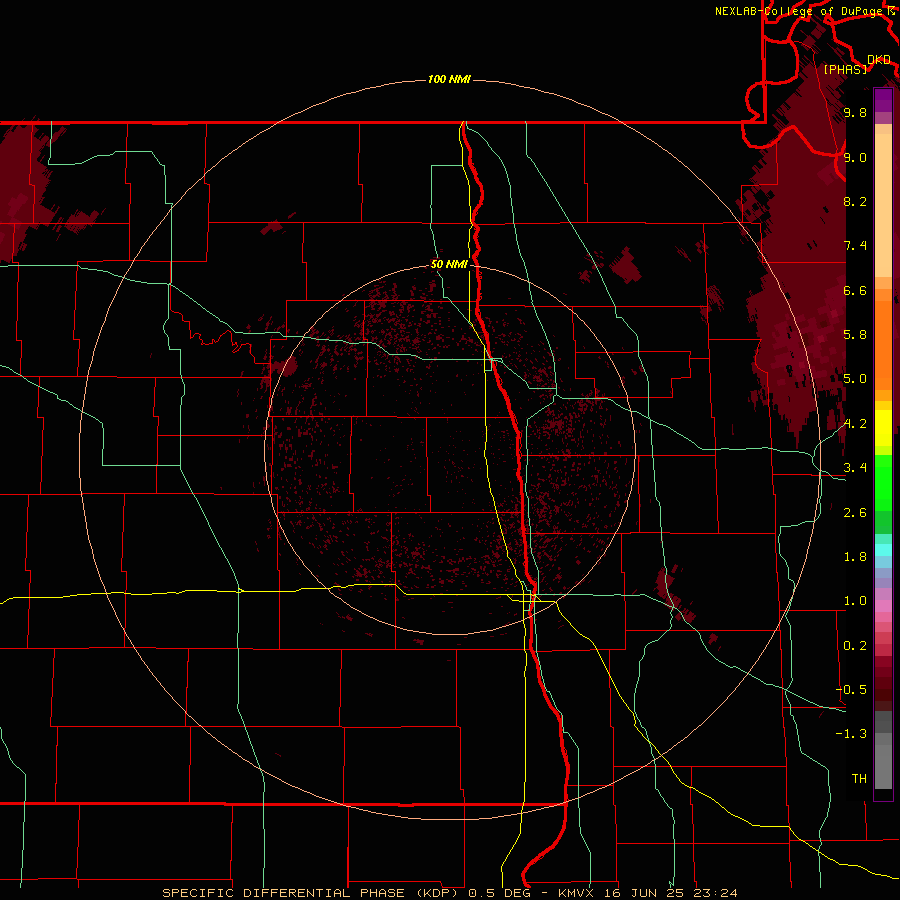The width and height of the screenshot is (900, 900).
Task: Click the 3.4 legend value
Action: click(855, 468)
